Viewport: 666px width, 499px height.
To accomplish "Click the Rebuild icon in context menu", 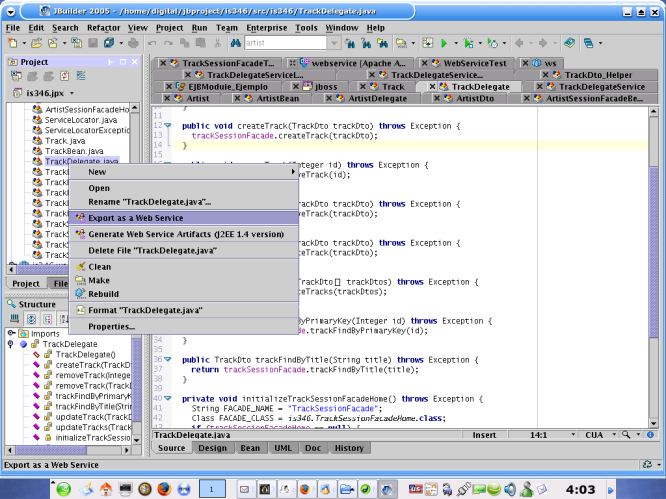I will click(80, 294).
